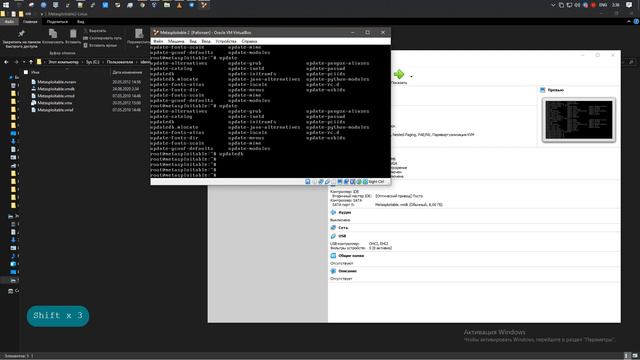Pin to Quick Access with pushpin icon
The height and width of the screenshot is (360, 640).
(x=21, y=33)
